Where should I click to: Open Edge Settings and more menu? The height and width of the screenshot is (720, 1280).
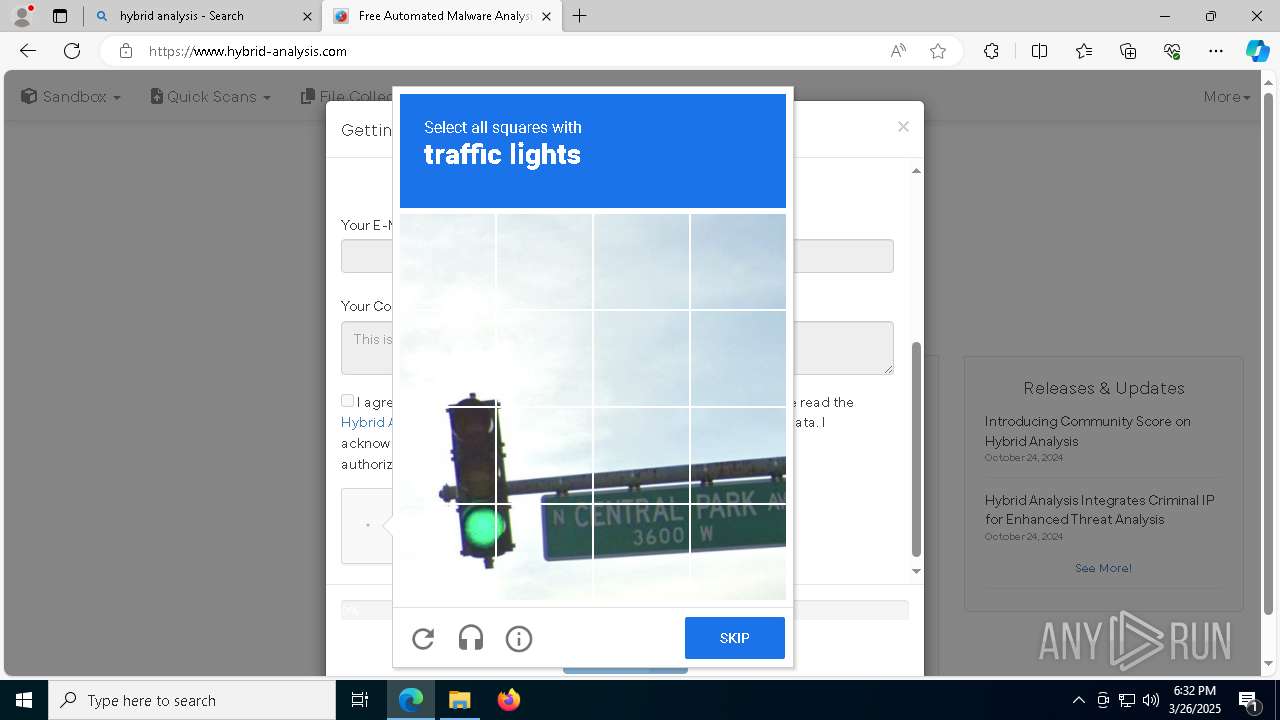[1216, 51]
